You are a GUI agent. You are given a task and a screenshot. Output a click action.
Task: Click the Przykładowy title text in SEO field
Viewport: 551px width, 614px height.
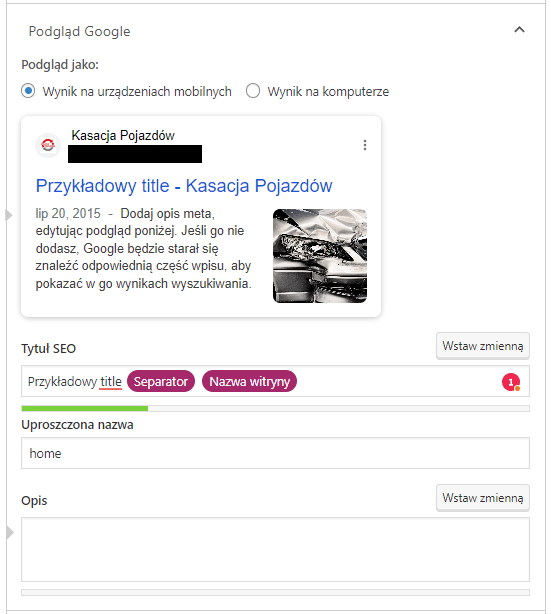click(75, 381)
